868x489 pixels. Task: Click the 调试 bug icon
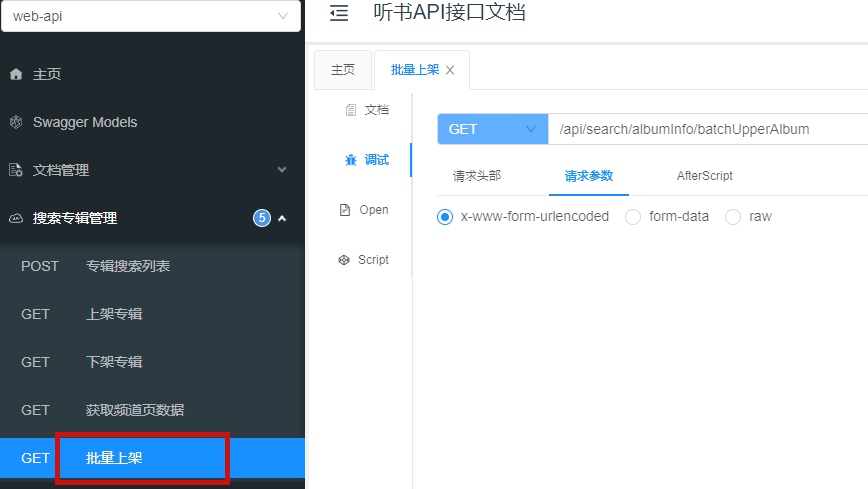350,160
